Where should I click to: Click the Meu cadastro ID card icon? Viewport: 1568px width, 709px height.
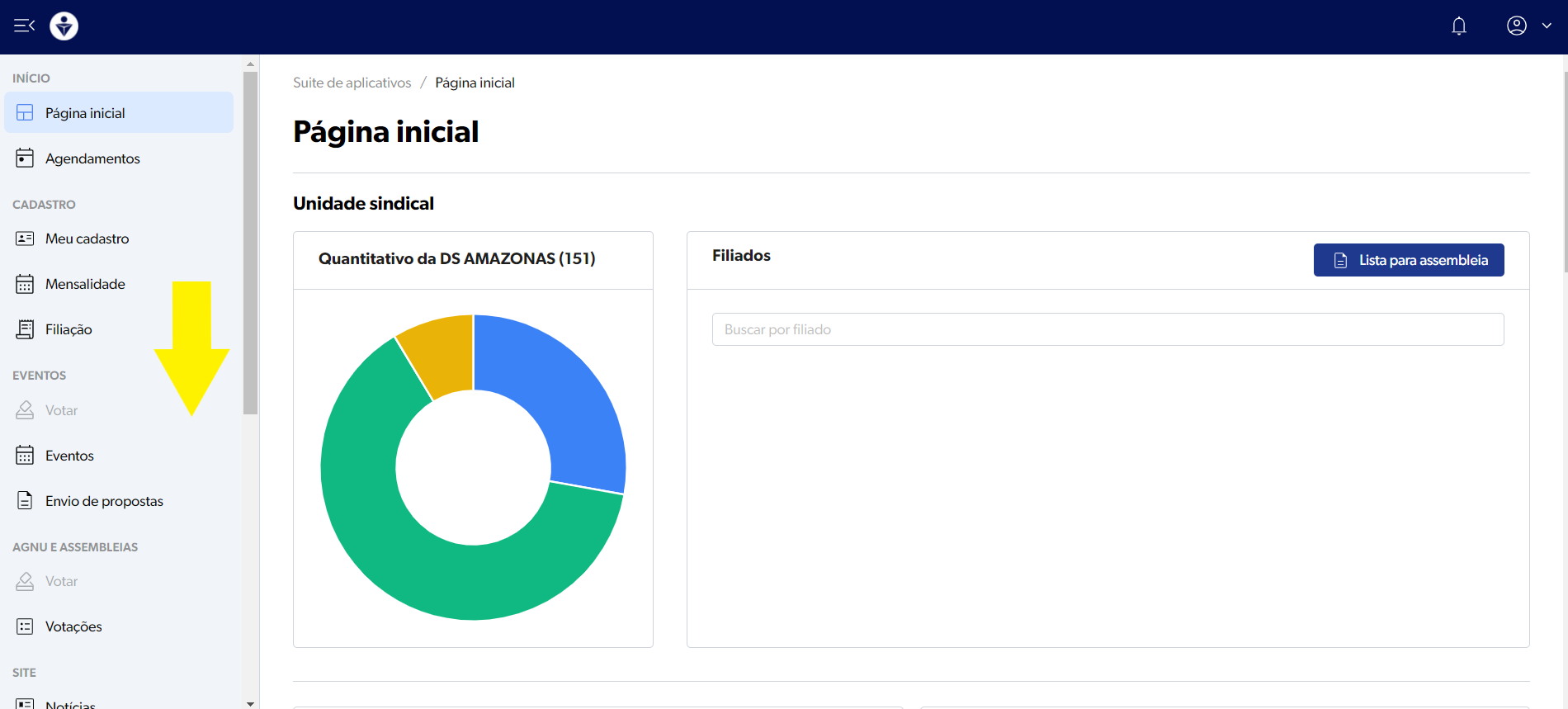pyautogui.click(x=25, y=239)
